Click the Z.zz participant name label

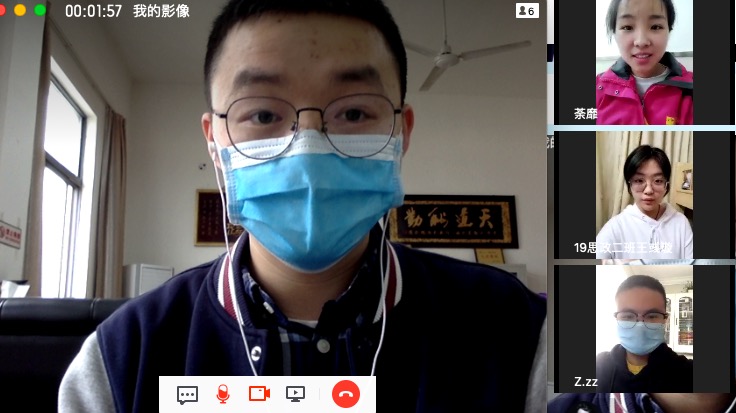tap(586, 381)
